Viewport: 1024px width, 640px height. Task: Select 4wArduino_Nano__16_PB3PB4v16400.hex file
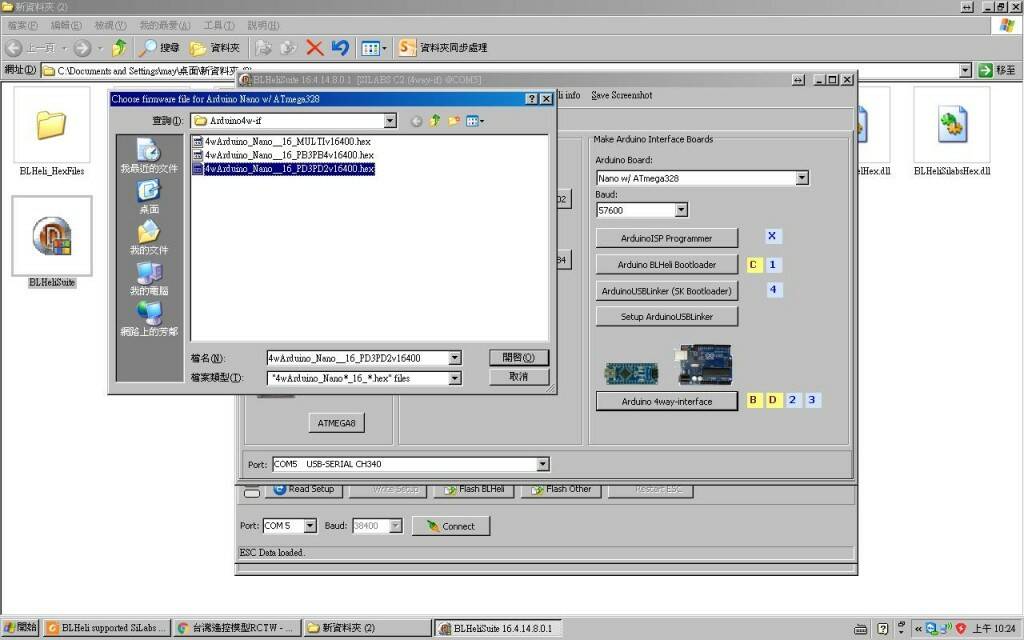pyautogui.click(x=283, y=155)
